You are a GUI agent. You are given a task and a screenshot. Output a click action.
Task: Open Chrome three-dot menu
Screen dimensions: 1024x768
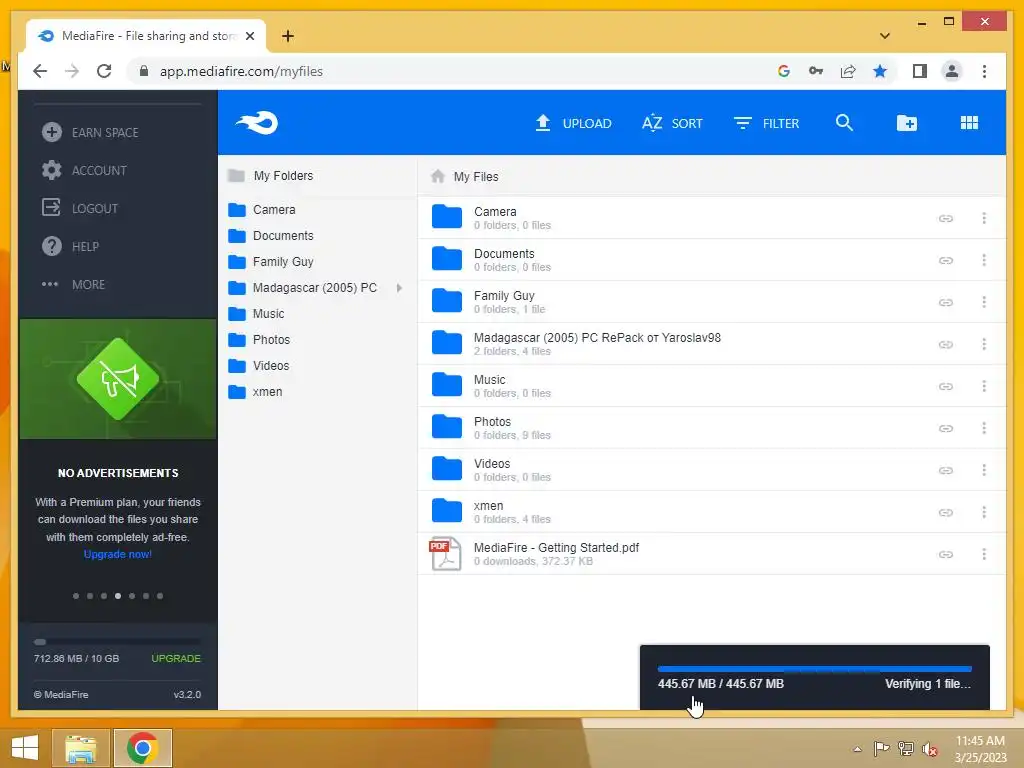(x=984, y=71)
